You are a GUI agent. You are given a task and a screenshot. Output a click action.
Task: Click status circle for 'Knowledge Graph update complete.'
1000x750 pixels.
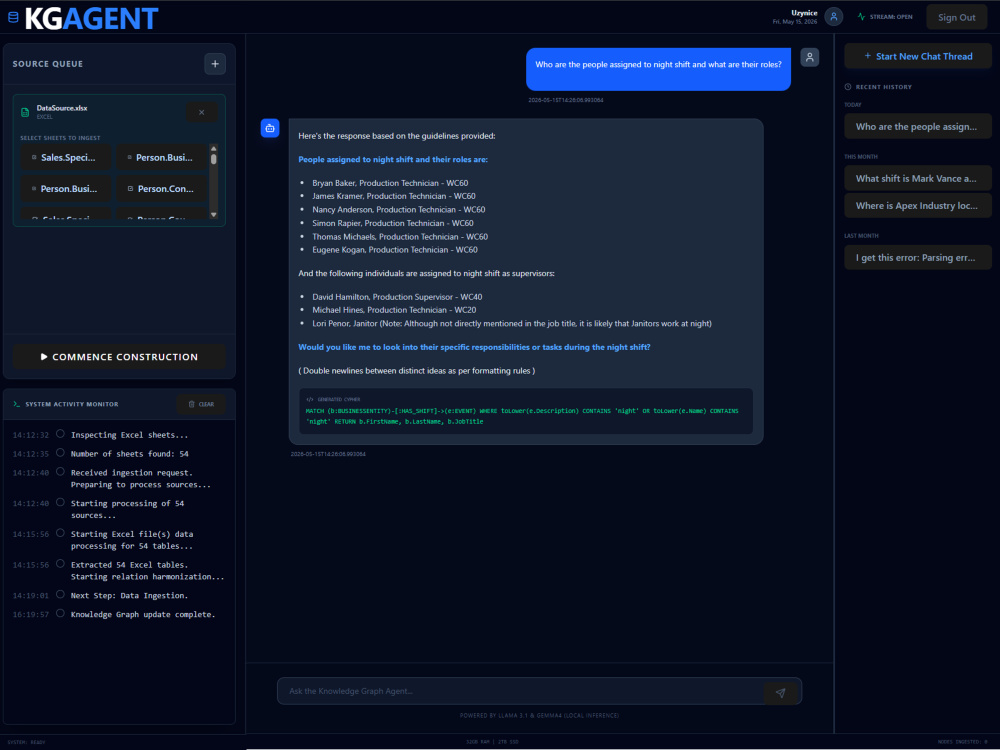pos(60,614)
